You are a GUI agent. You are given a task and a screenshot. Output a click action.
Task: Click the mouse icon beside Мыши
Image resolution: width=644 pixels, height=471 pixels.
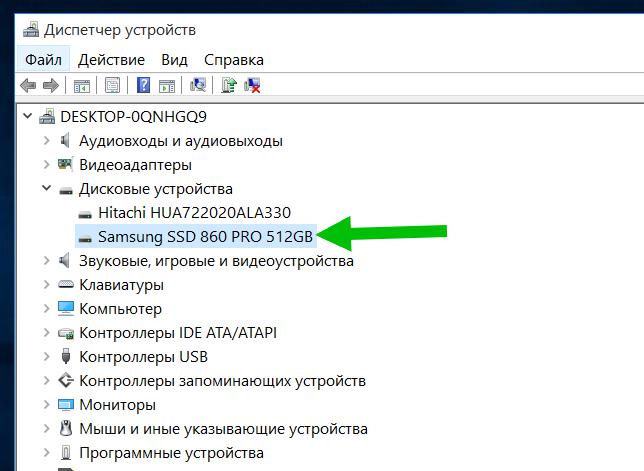coord(66,428)
